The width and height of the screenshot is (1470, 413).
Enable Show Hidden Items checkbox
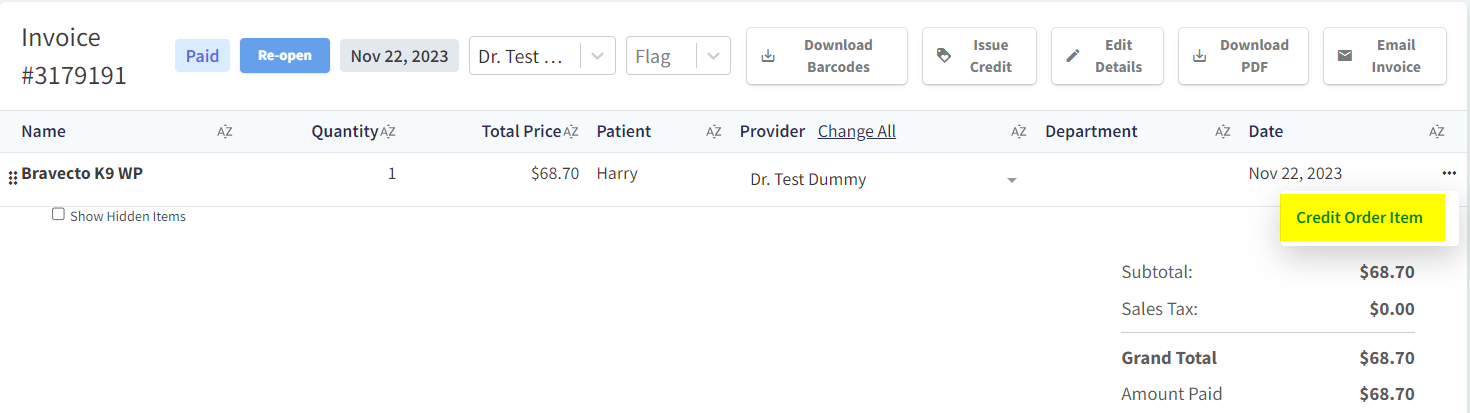click(x=58, y=214)
